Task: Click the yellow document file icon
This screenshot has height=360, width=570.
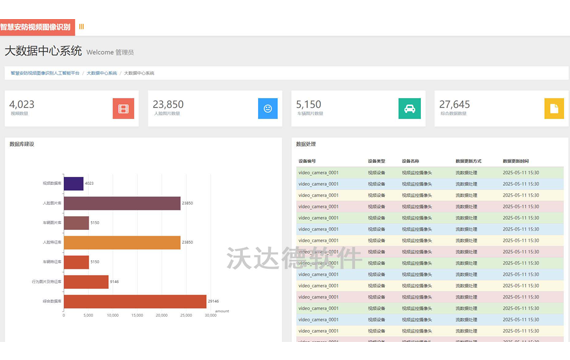Action: [554, 108]
